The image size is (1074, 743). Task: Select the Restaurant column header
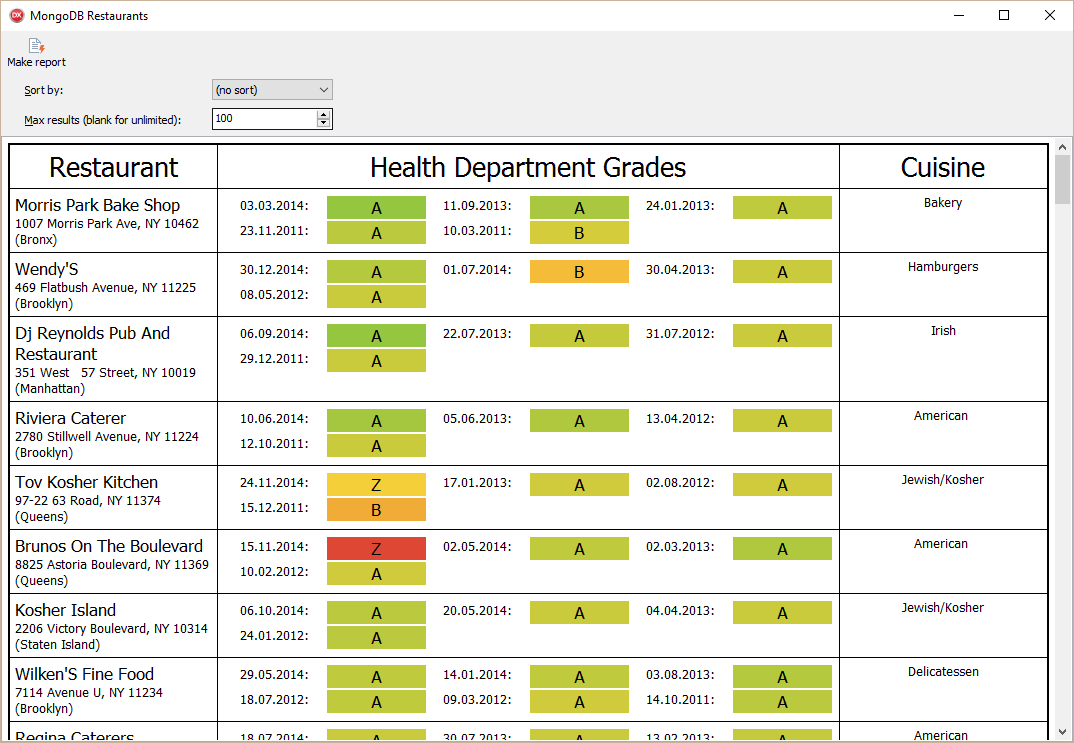114,167
